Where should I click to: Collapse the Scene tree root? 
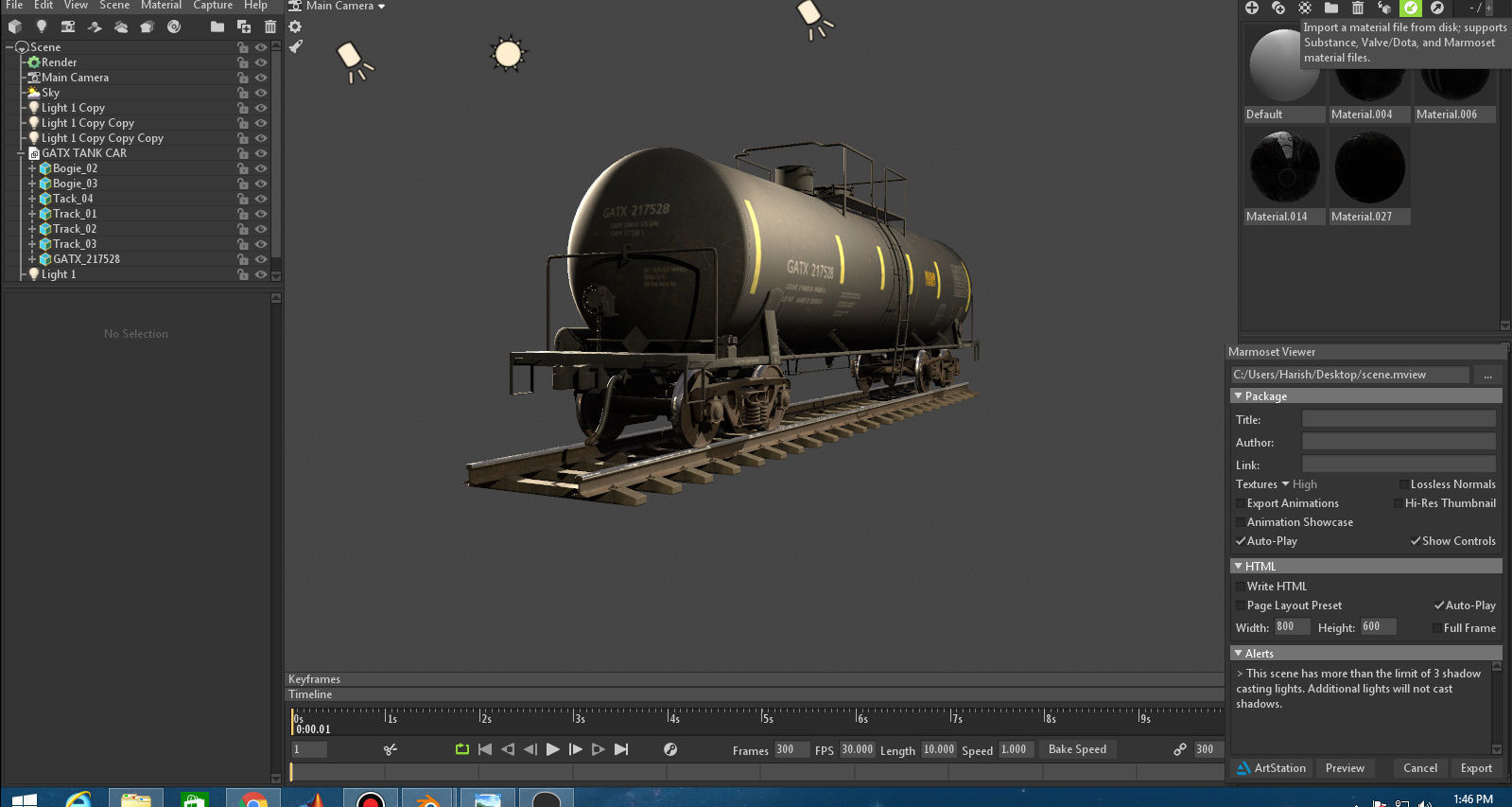(x=9, y=47)
